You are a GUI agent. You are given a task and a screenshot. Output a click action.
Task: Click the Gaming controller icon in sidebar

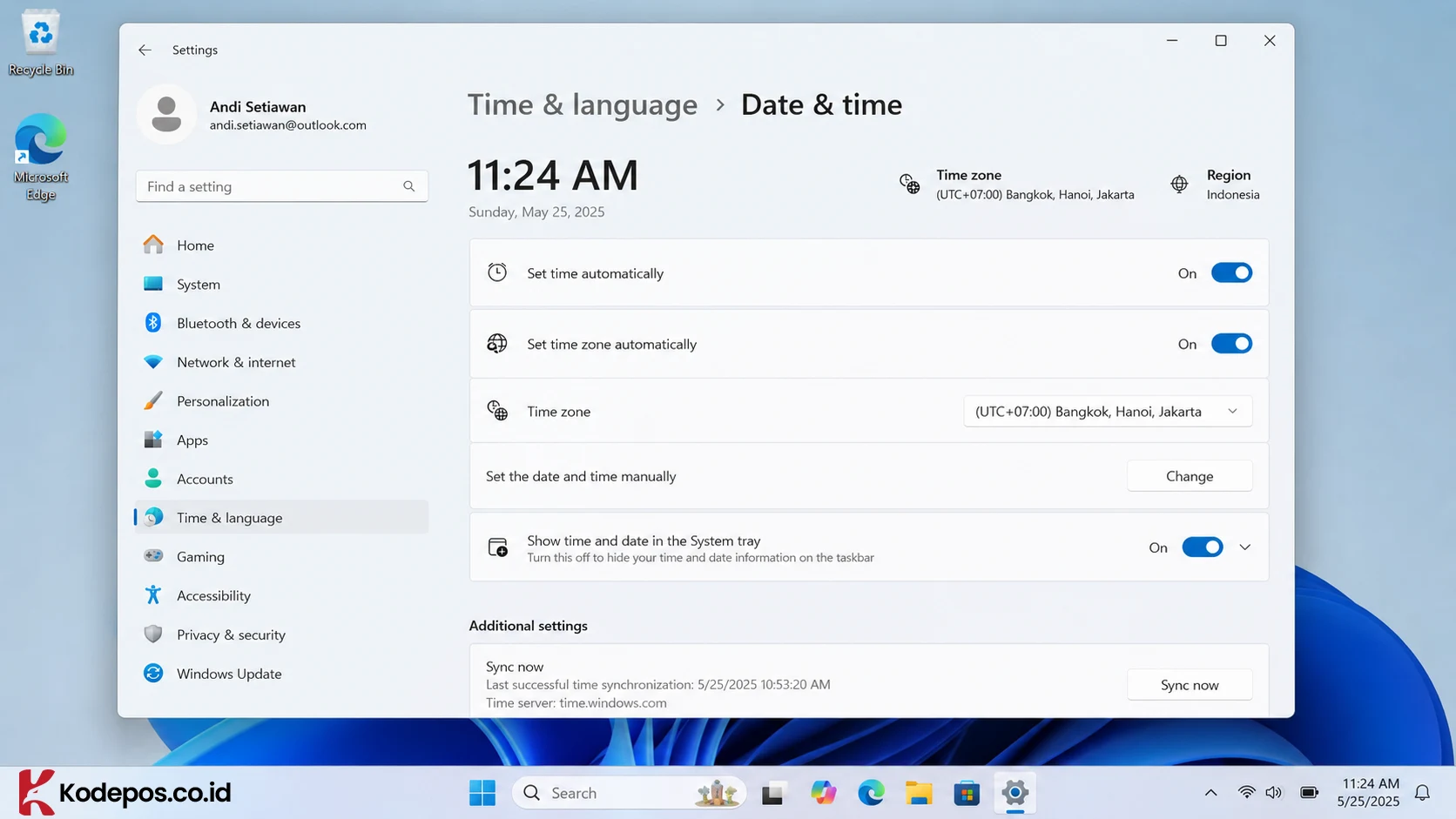[153, 556]
